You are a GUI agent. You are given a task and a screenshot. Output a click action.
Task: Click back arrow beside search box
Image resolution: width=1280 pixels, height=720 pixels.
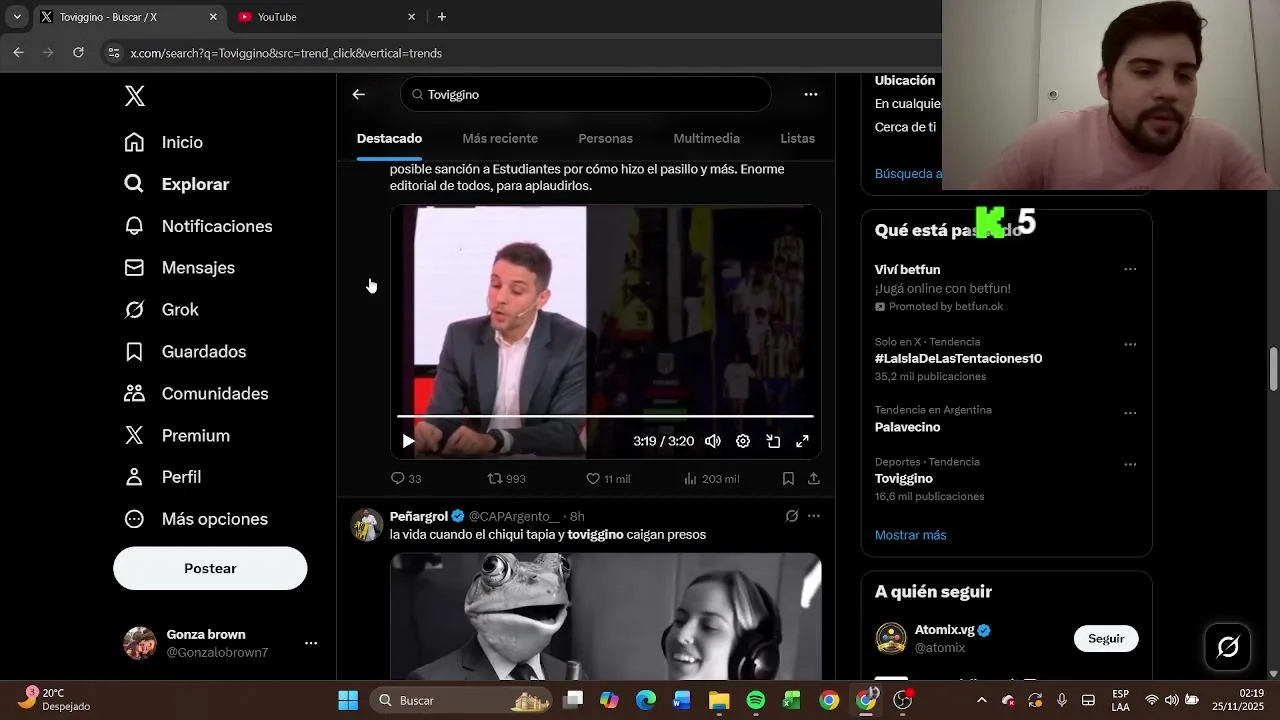359,94
